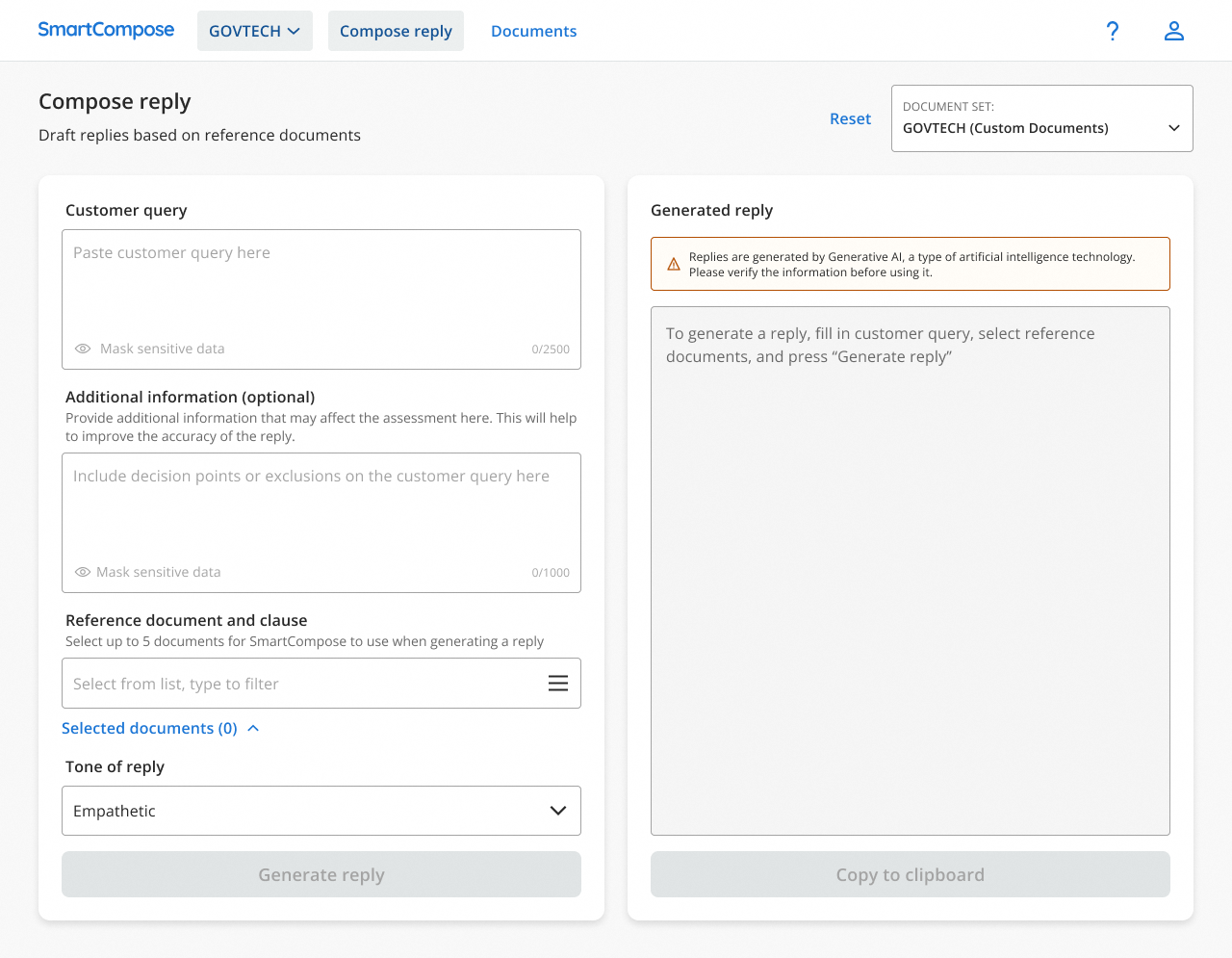This screenshot has height=958, width=1232.
Task: Click 'Draft replies based on reference documents' subtitle
Action: point(199,135)
